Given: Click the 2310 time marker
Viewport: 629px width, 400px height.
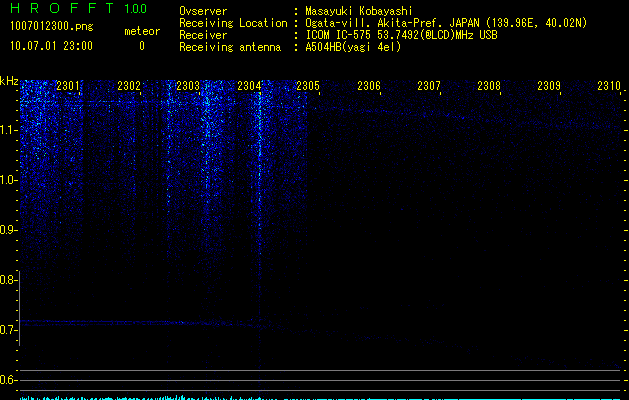Looking at the screenshot, I should 609,85.
